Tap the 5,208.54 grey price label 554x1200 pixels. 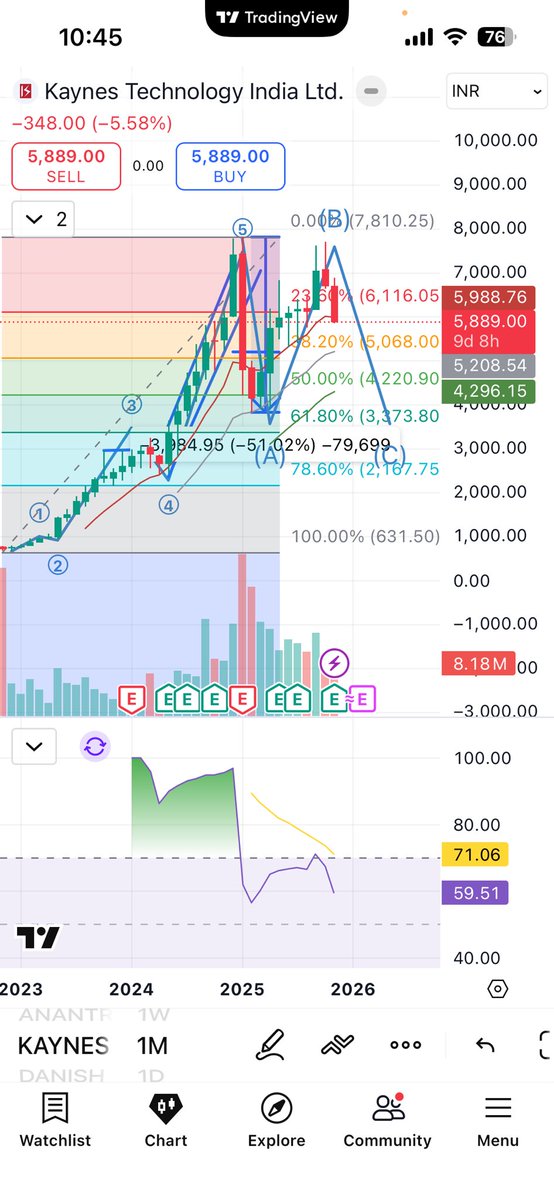pyautogui.click(x=490, y=367)
